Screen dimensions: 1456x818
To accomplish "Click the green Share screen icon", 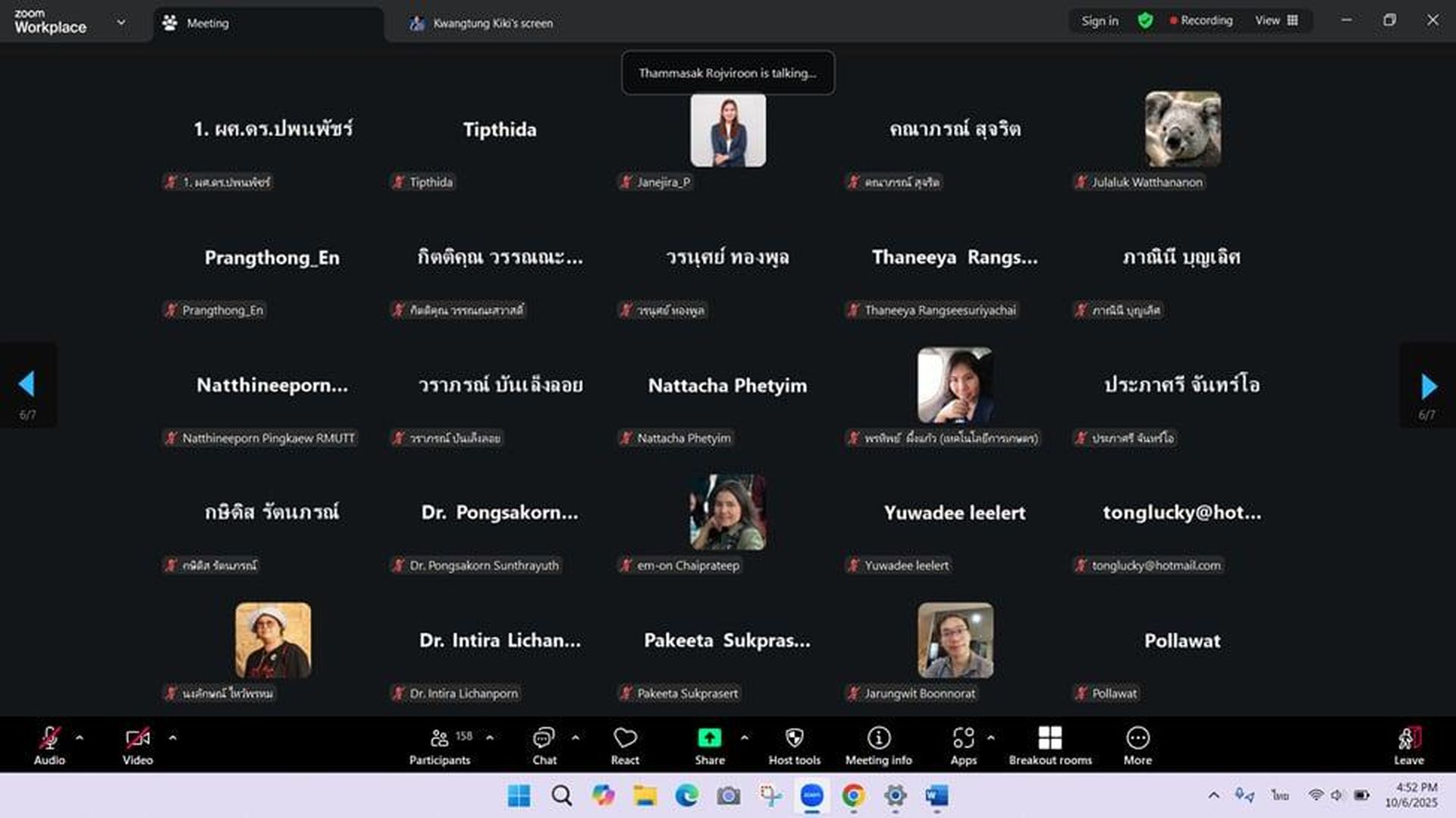I will pyautogui.click(x=709, y=738).
